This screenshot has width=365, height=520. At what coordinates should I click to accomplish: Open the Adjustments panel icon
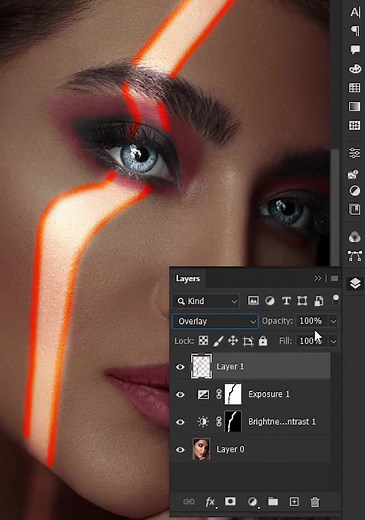(354, 191)
